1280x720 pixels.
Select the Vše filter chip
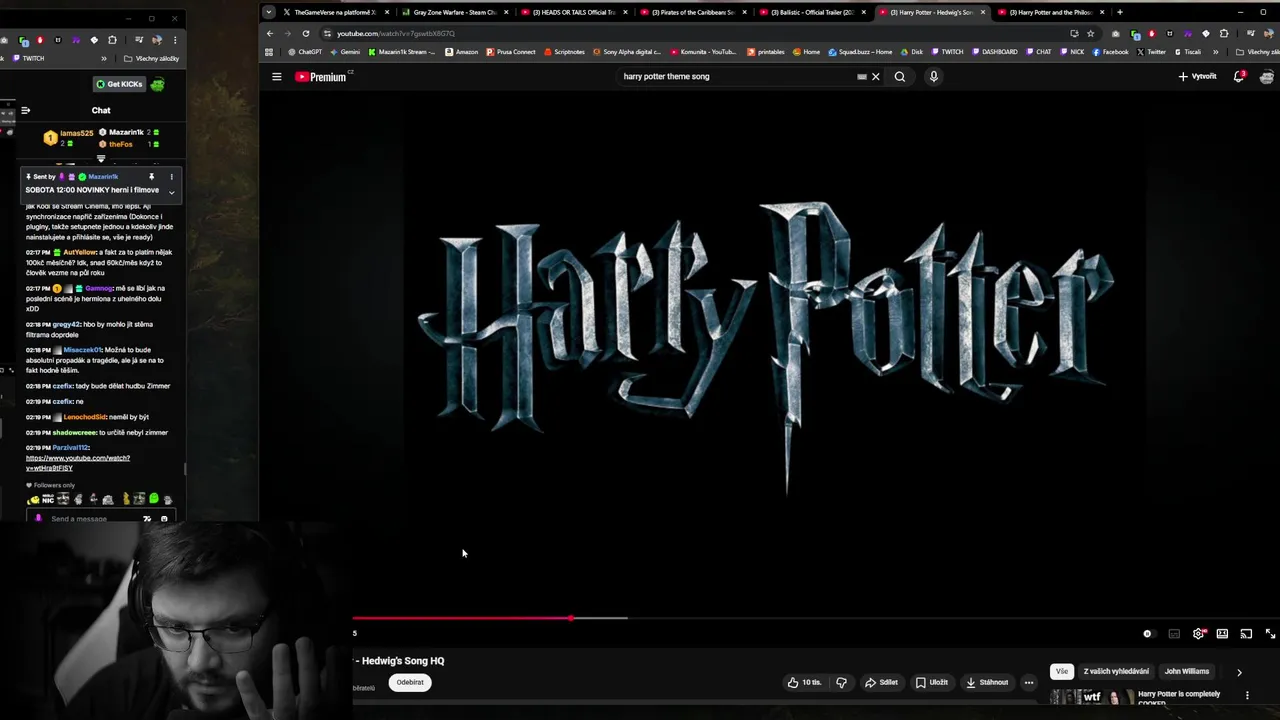[x=1061, y=672]
